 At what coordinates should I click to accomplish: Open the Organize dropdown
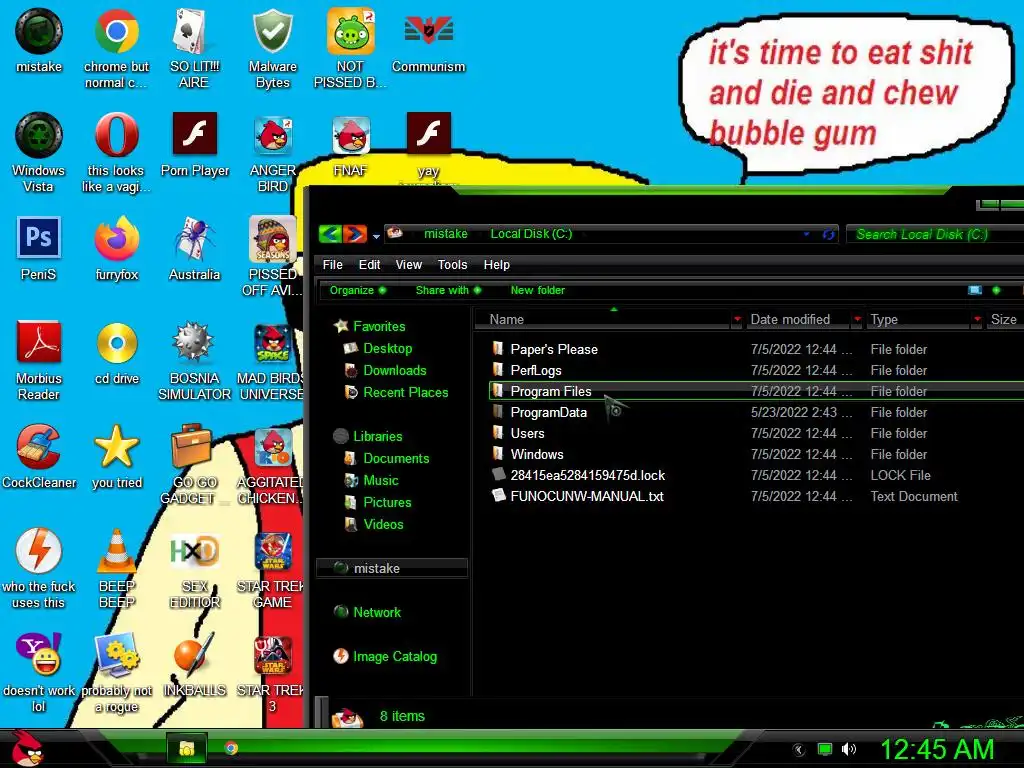click(x=357, y=290)
